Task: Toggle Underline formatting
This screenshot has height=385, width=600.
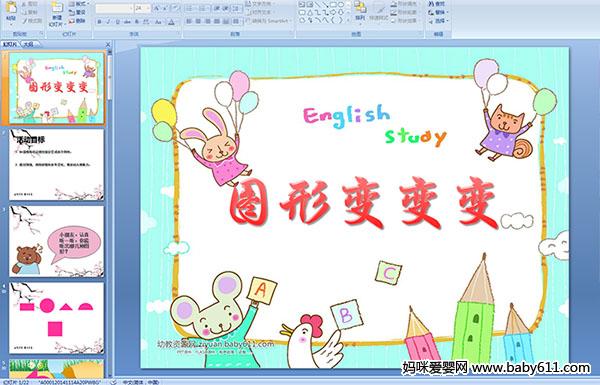Action: coord(117,22)
